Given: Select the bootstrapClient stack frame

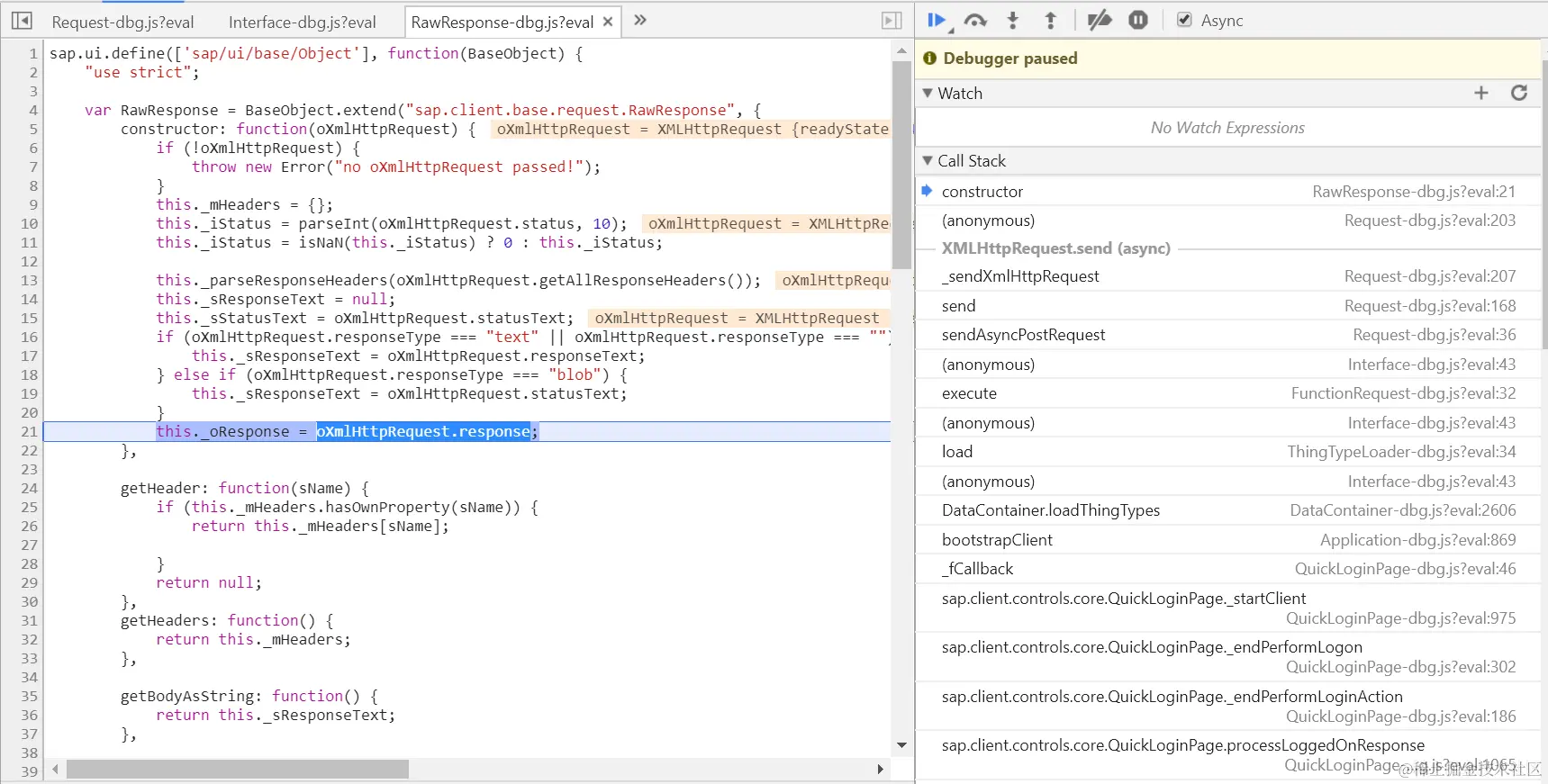Looking at the screenshot, I should pyautogui.click(x=1228, y=540).
